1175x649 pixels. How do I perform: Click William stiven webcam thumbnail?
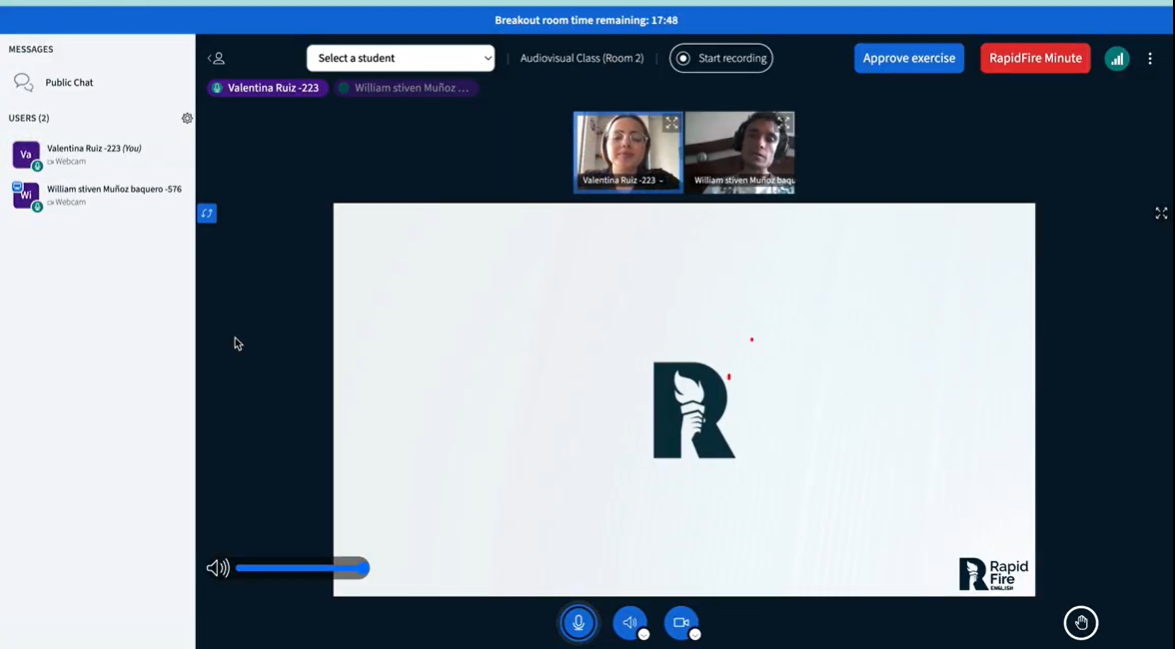740,153
